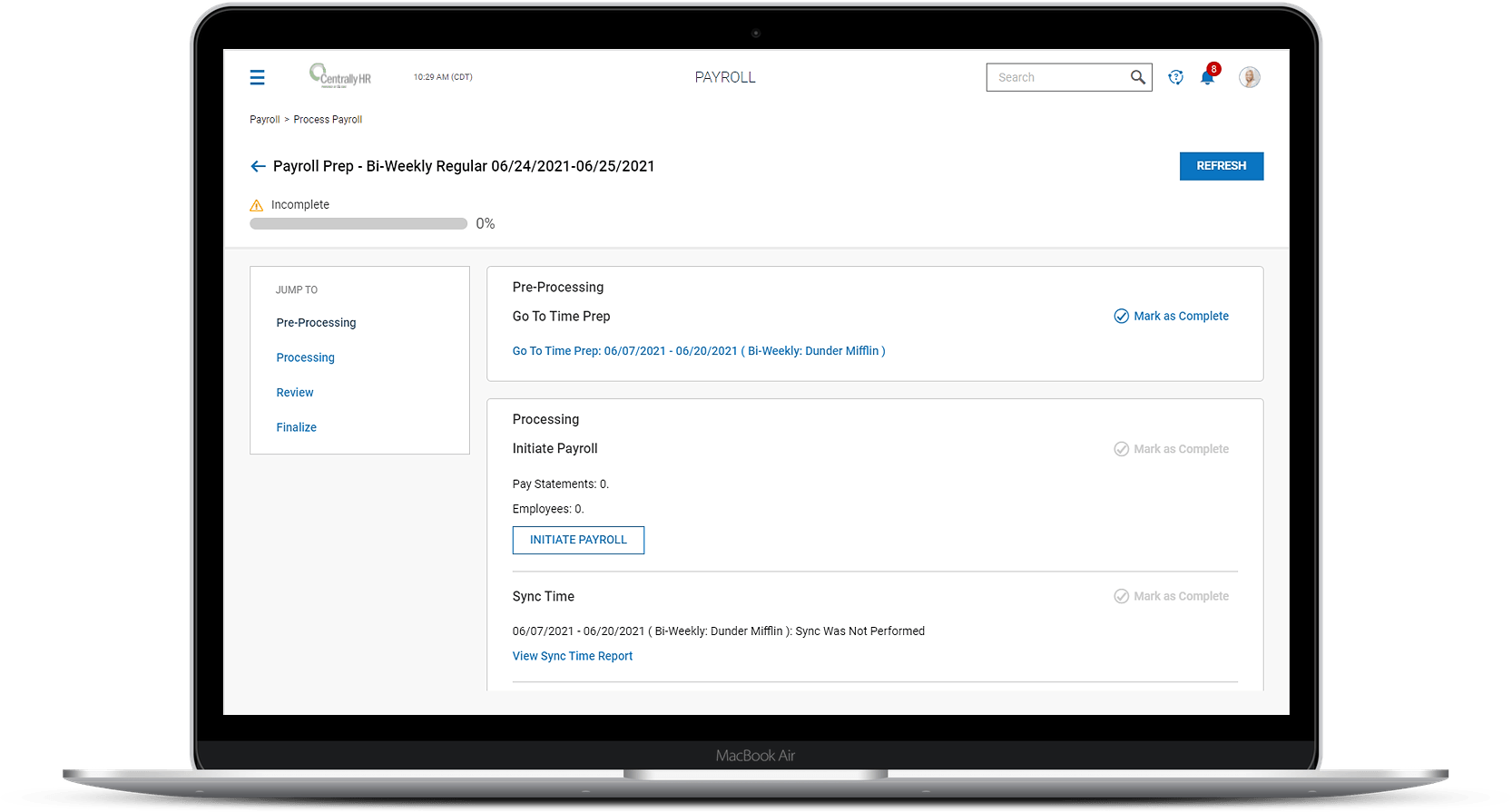The width and height of the screenshot is (1512, 812).
Task: Click the checkmark icon for Sync Time
Action: (1122, 596)
